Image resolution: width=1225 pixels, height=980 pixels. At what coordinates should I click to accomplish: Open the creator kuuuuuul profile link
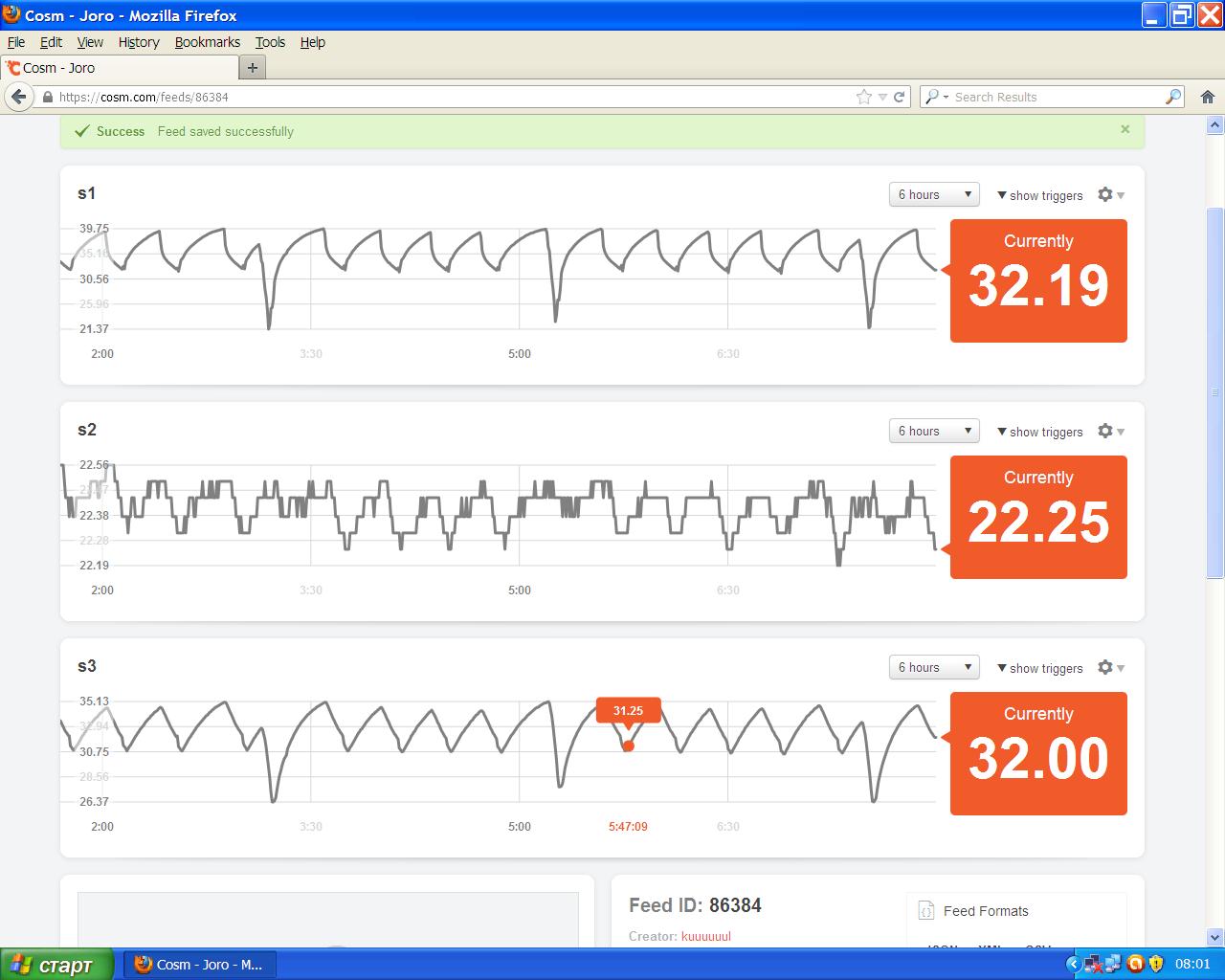coord(705,936)
